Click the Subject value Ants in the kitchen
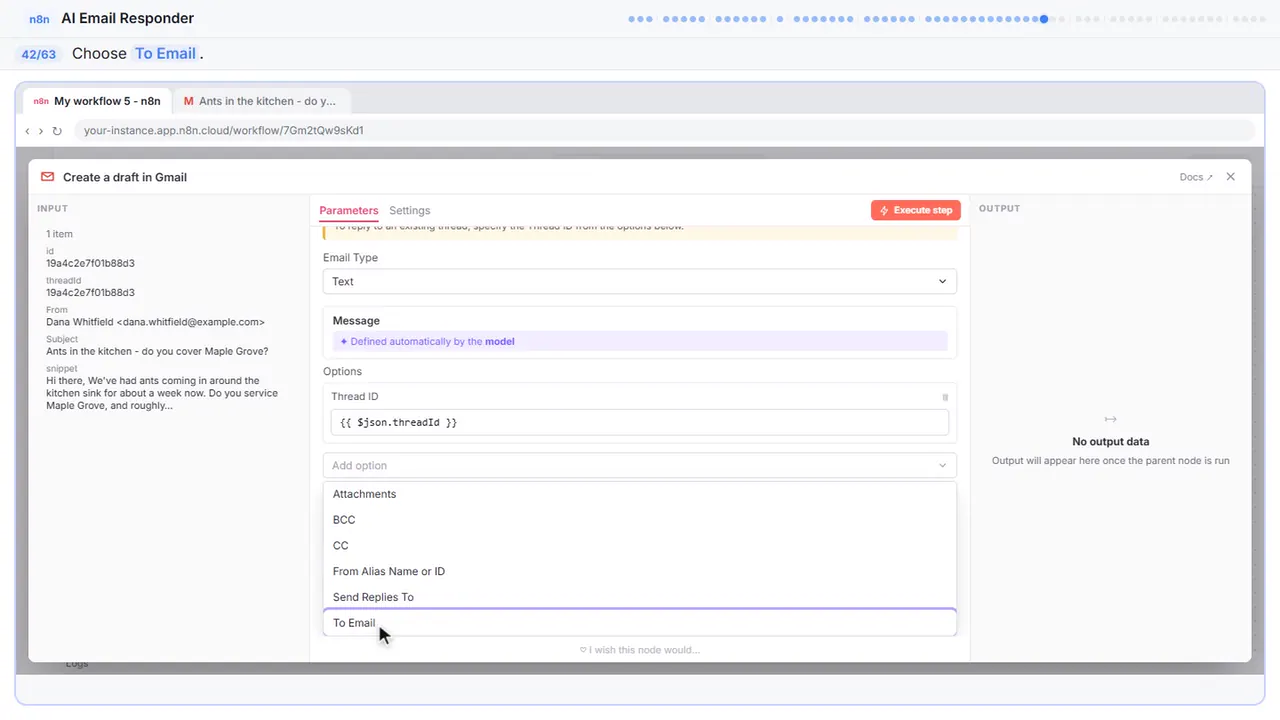1280x720 pixels. point(157,352)
